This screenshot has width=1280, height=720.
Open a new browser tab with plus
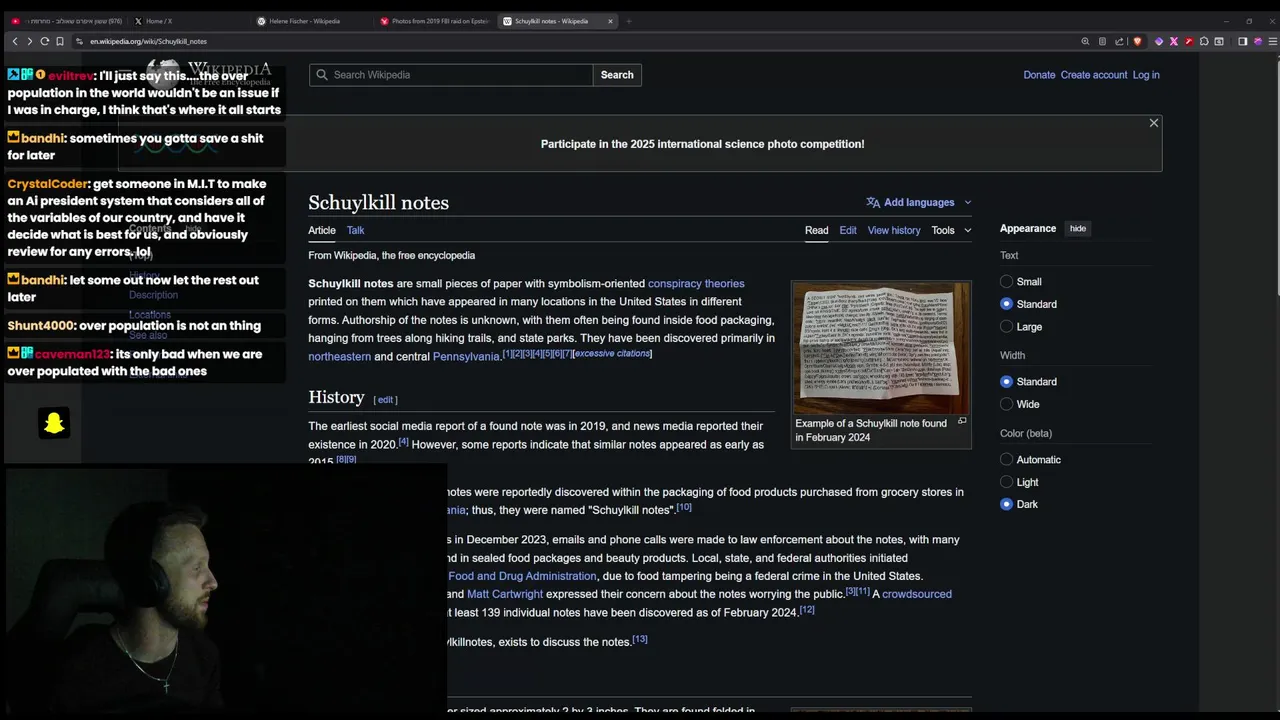coord(629,21)
